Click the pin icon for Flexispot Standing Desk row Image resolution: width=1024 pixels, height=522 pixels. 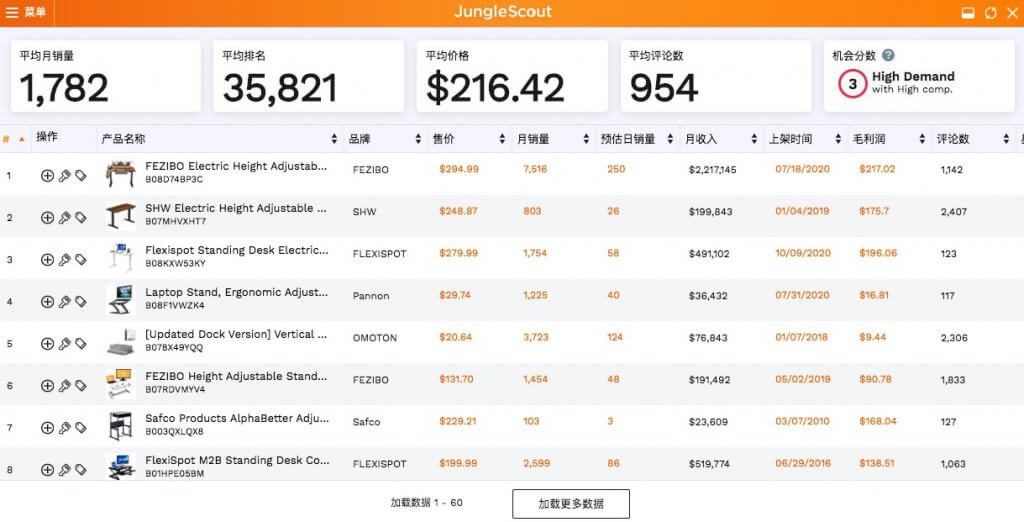click(x=64, y=259)
